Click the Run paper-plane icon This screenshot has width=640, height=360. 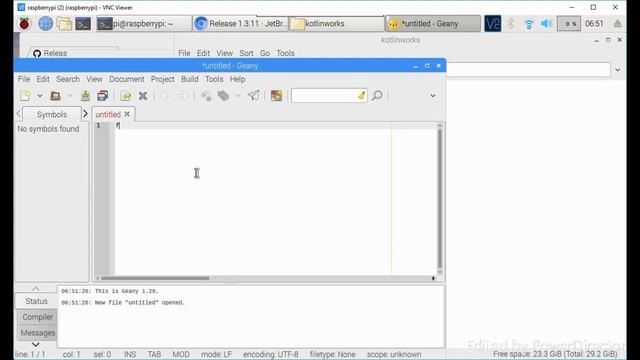[253, 96]
